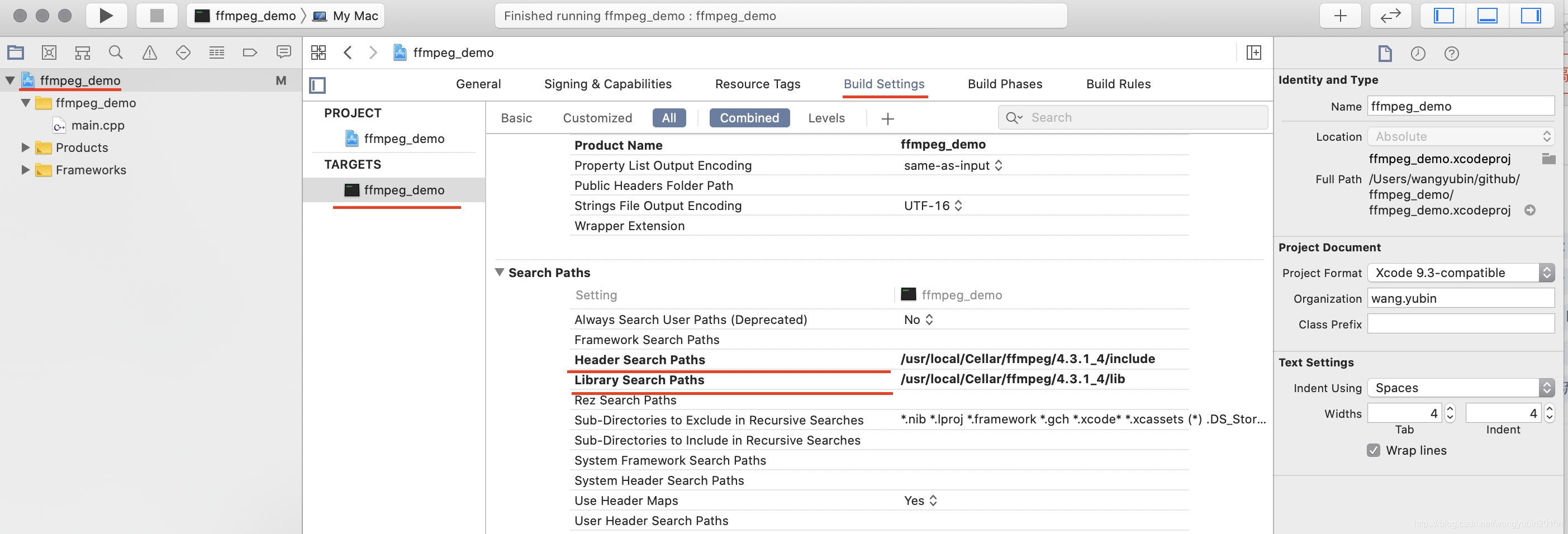Expand the Frameworks folder
1568x534 pixels.
[26, 170]
